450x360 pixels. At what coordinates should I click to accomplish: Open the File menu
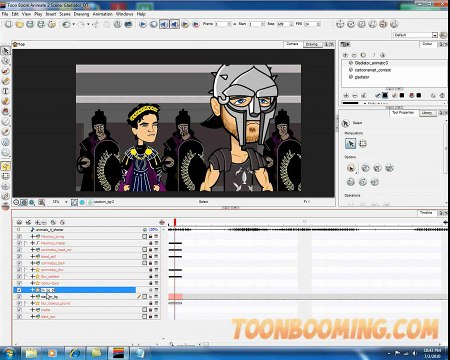5,14
